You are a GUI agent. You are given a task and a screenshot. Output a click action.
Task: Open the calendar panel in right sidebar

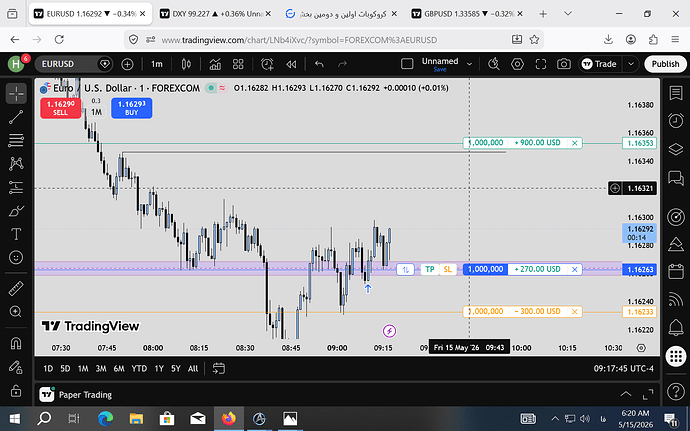[676, 272]
